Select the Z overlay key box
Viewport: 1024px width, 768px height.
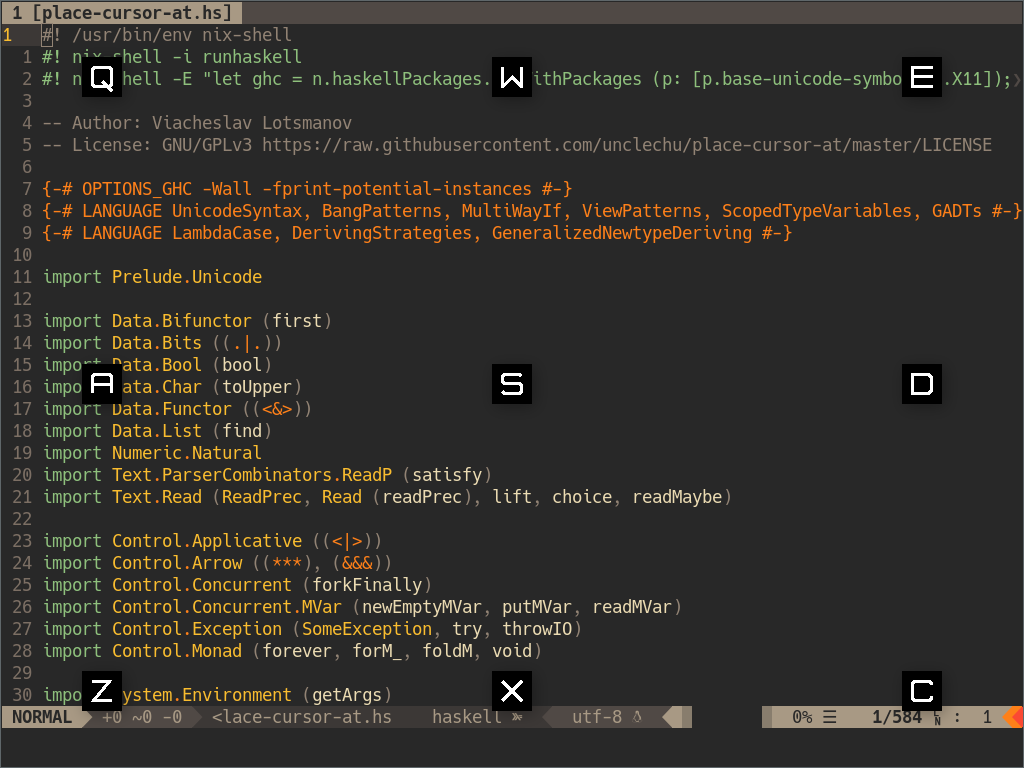102,691
